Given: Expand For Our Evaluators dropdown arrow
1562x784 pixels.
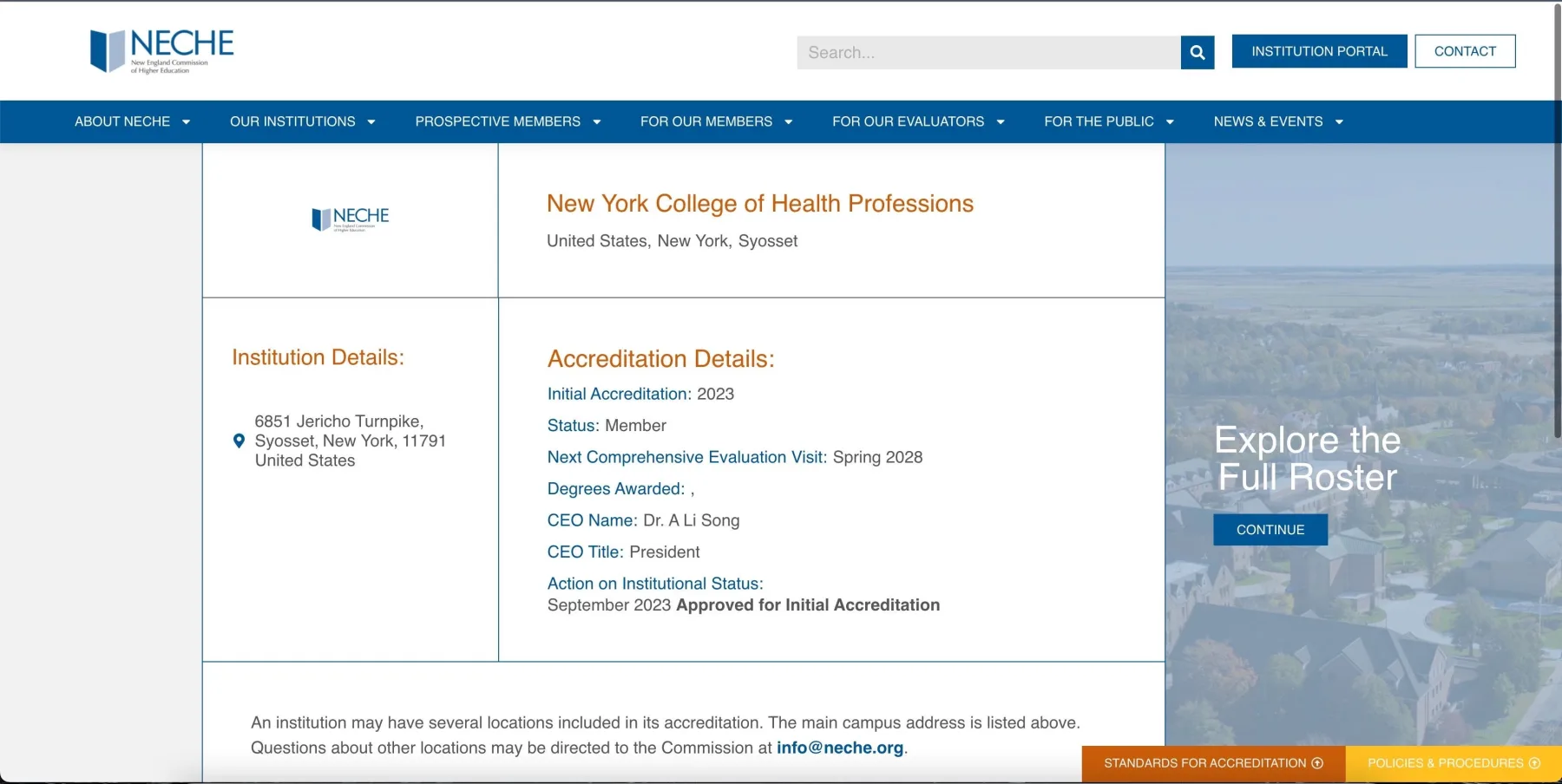Looking at the screenshot, I should click(1001, 122).
